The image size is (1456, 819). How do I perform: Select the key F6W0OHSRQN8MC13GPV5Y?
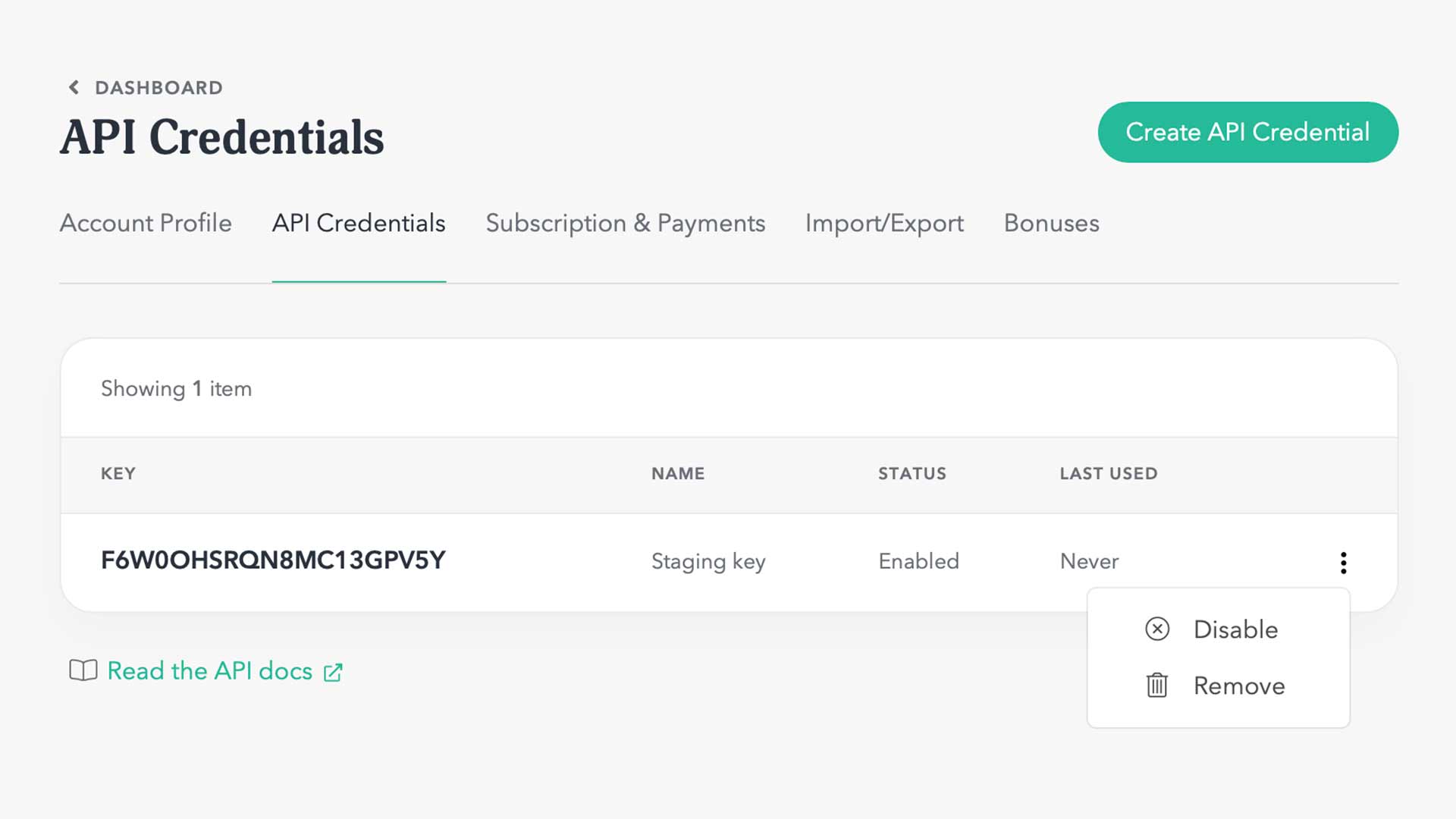click(274, 560)
